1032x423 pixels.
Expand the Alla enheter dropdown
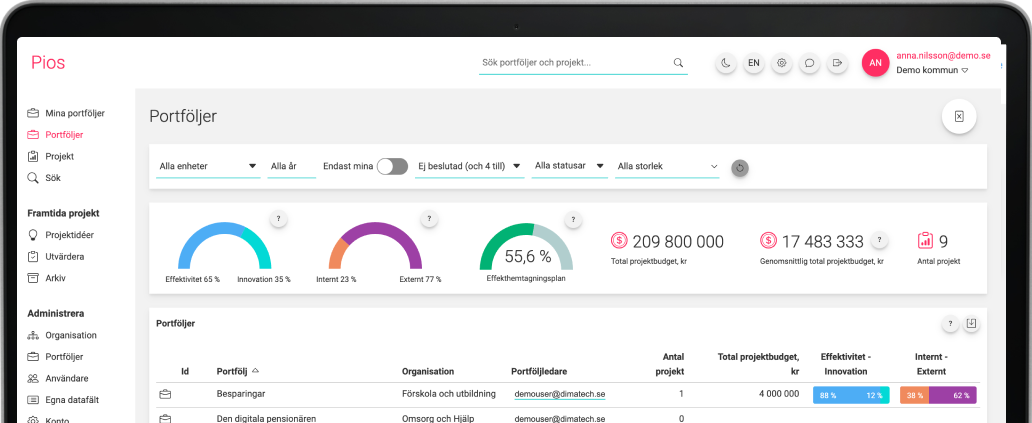(208, 166)
